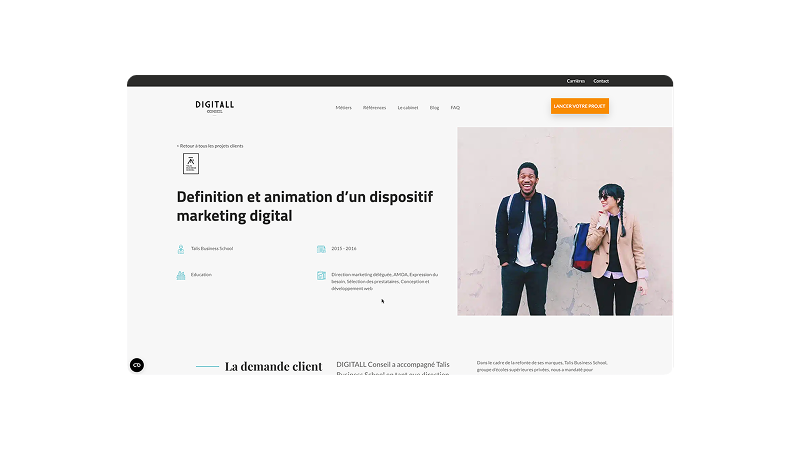Open the Métiers menu item
The image size is (800, 450).
tap(343, 107)
